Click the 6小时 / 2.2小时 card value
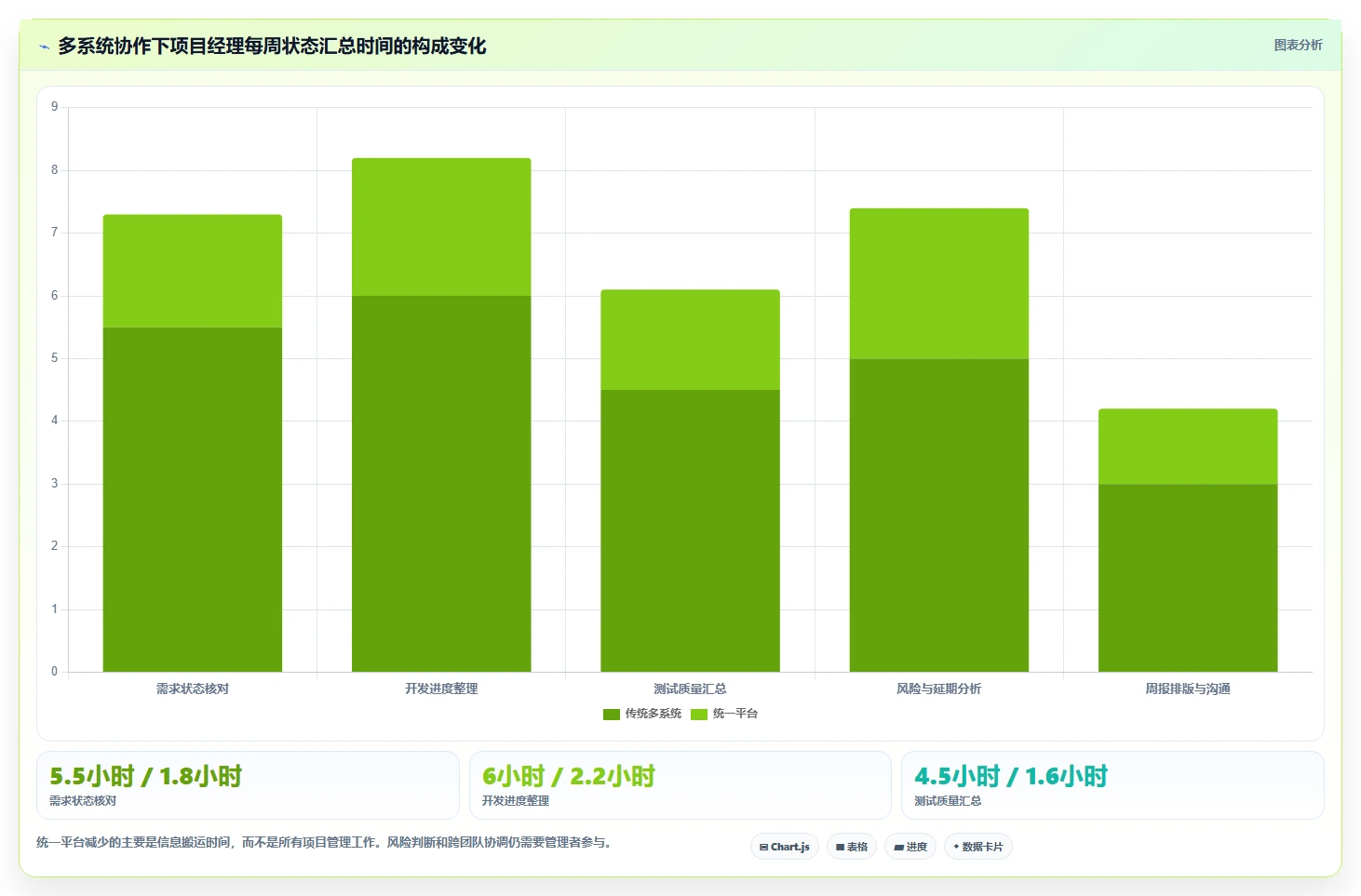The width and height of the screenshot is (1361, 896). [x=569, y=776]
